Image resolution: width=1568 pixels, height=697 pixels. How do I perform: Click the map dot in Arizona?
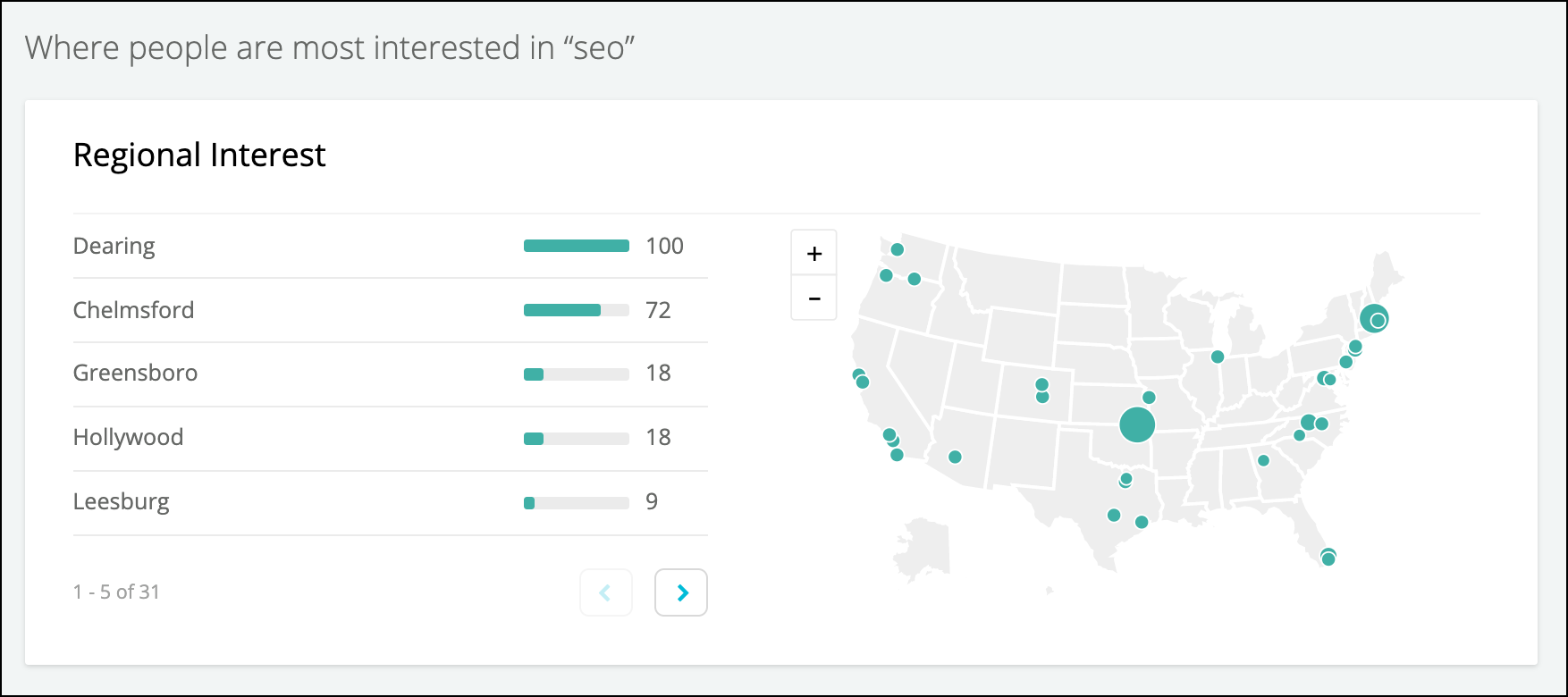click(955, 457)
